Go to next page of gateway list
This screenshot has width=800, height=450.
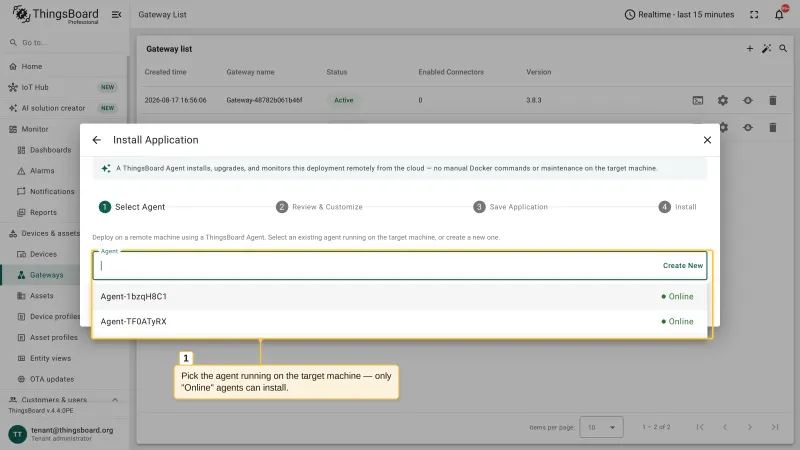[x=750, y=427]
